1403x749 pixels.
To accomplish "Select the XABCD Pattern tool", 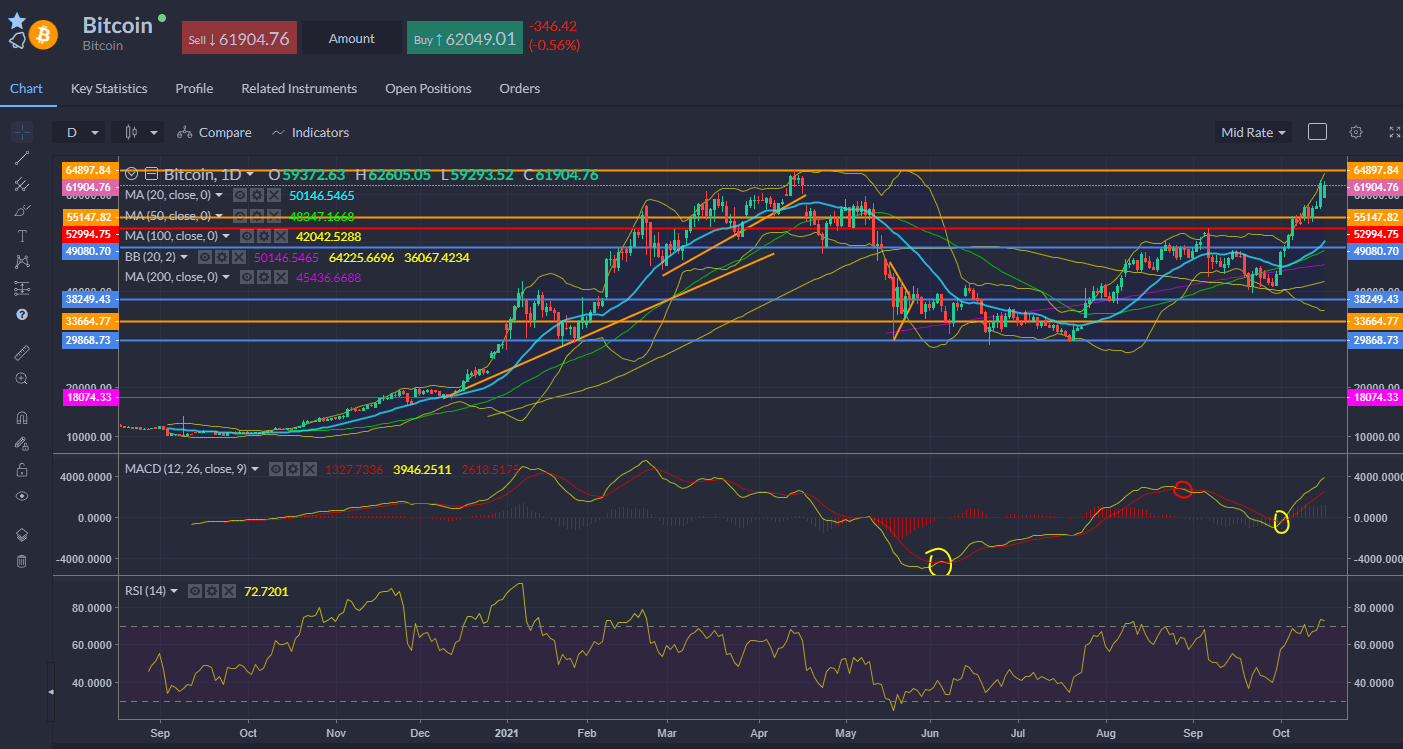I will tap(21, 262).
